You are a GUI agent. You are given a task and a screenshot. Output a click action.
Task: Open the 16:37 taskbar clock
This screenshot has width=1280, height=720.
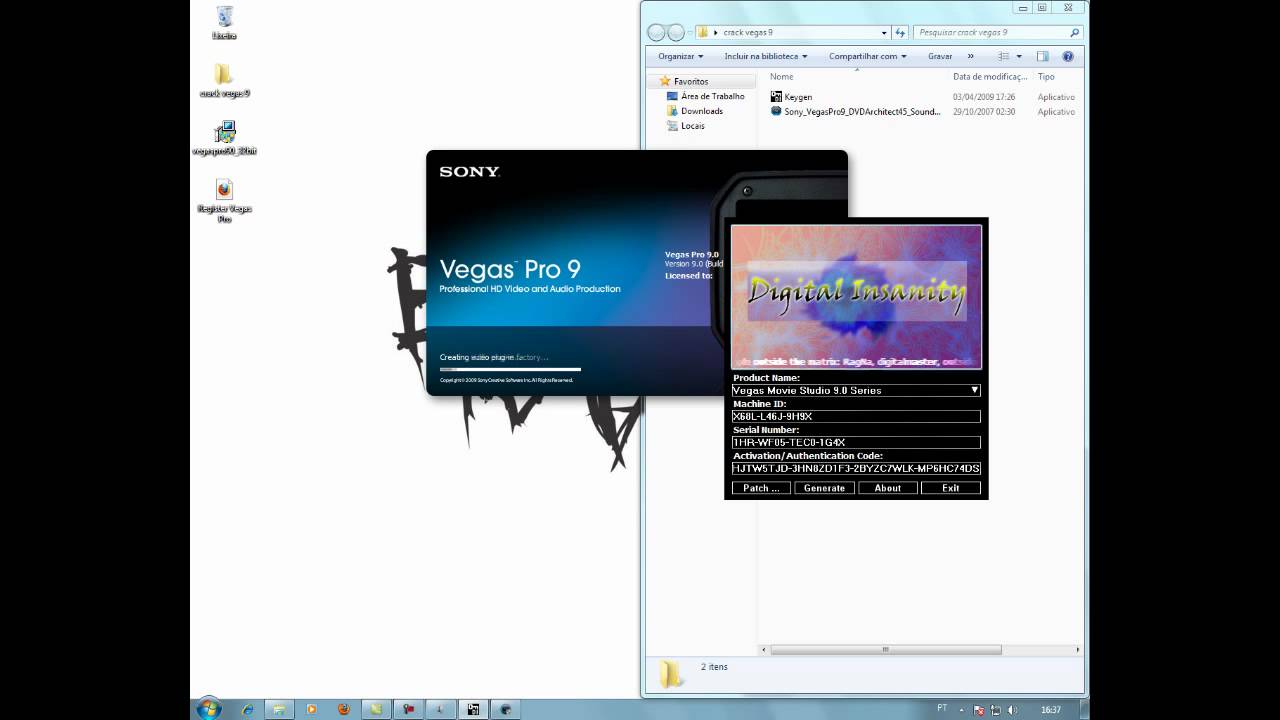point(1050,710)
